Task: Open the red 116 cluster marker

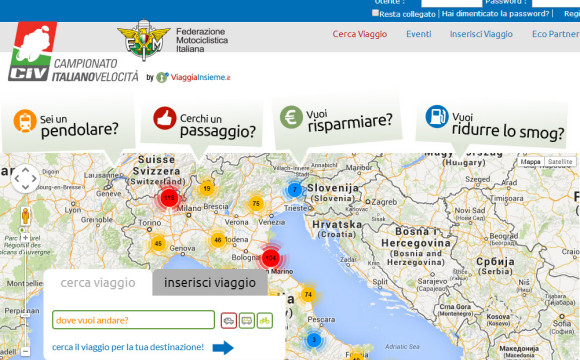Action: tap(169, 198)
